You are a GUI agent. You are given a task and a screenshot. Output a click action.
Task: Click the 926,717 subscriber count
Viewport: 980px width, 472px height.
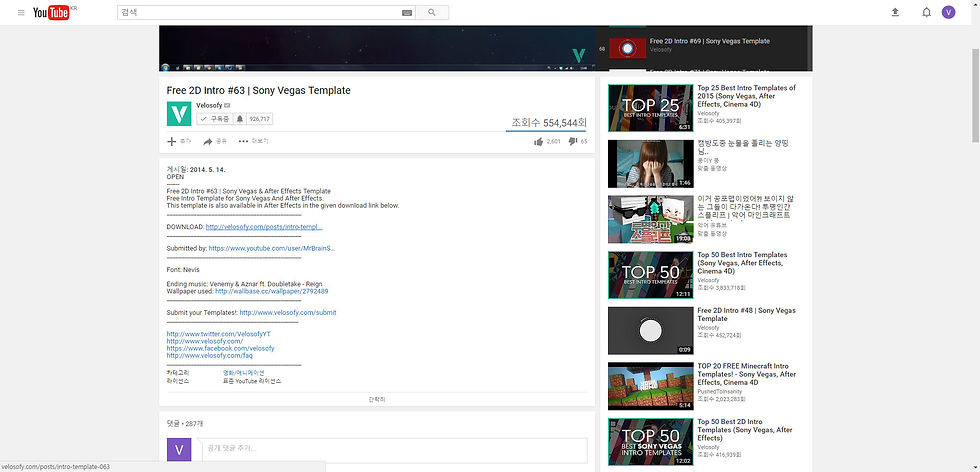[259, 119]
